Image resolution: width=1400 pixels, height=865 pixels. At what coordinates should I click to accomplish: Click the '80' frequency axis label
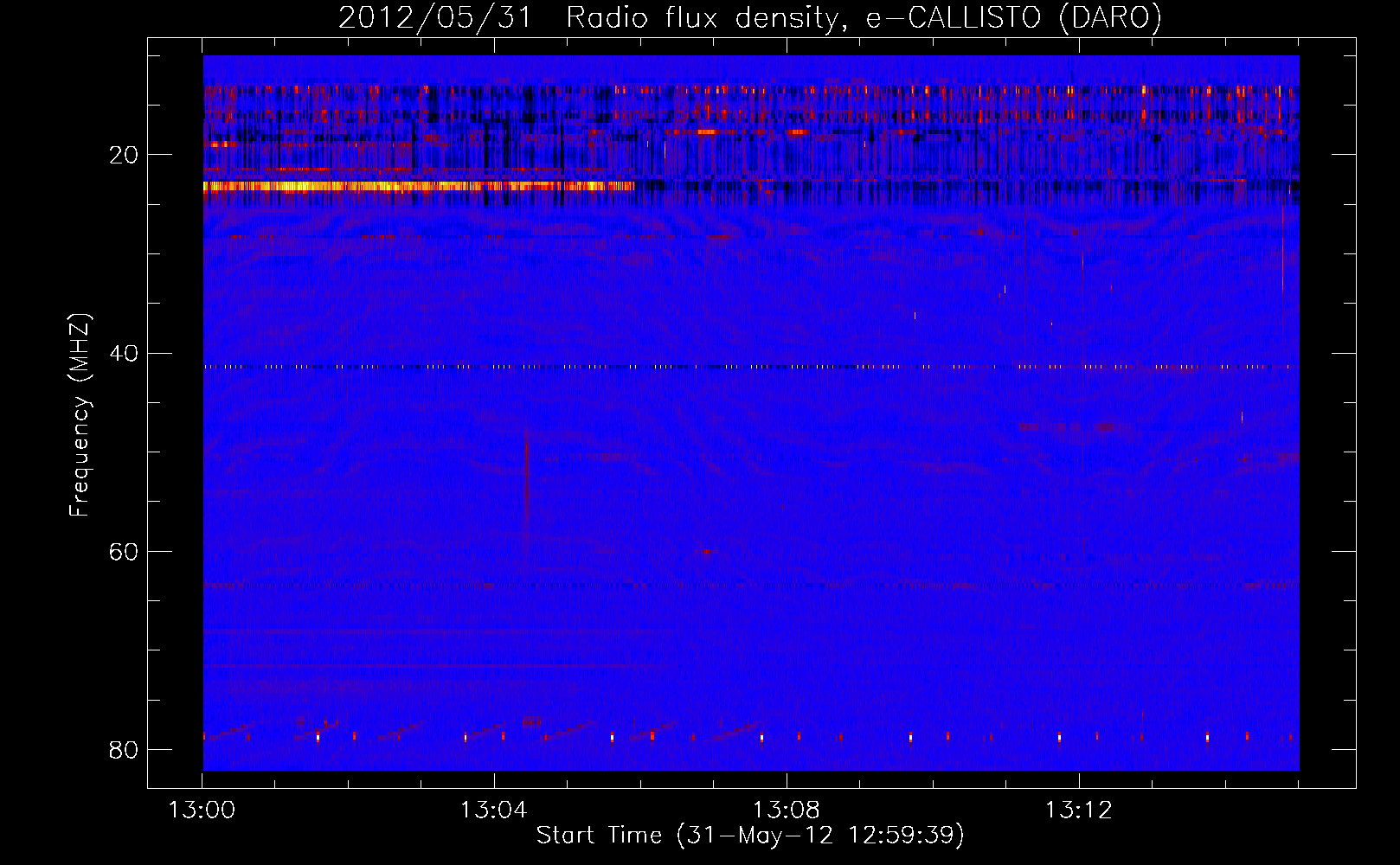click(124, 749)
